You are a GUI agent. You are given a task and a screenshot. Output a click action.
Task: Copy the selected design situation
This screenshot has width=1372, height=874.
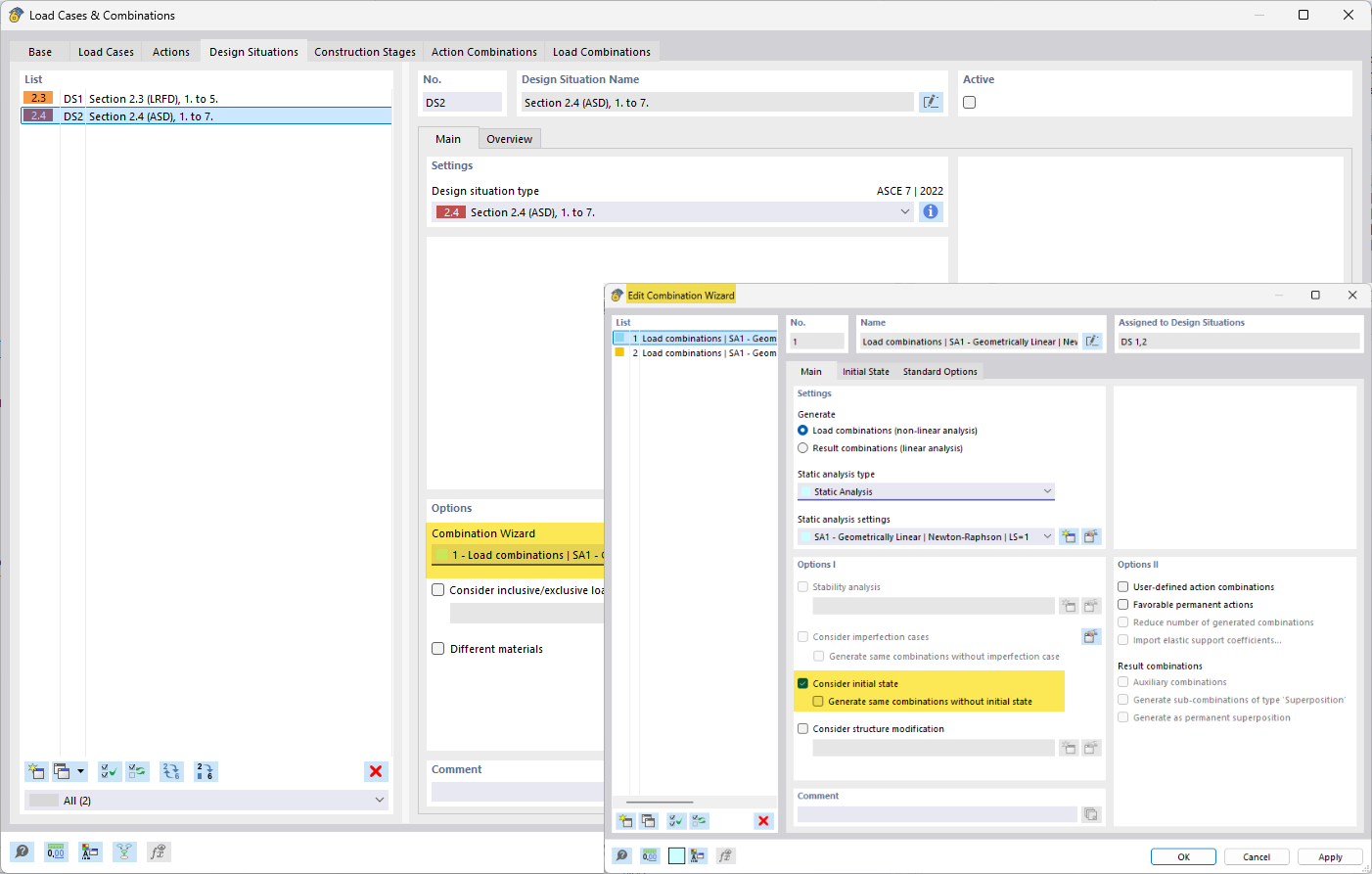coord(62,771)
